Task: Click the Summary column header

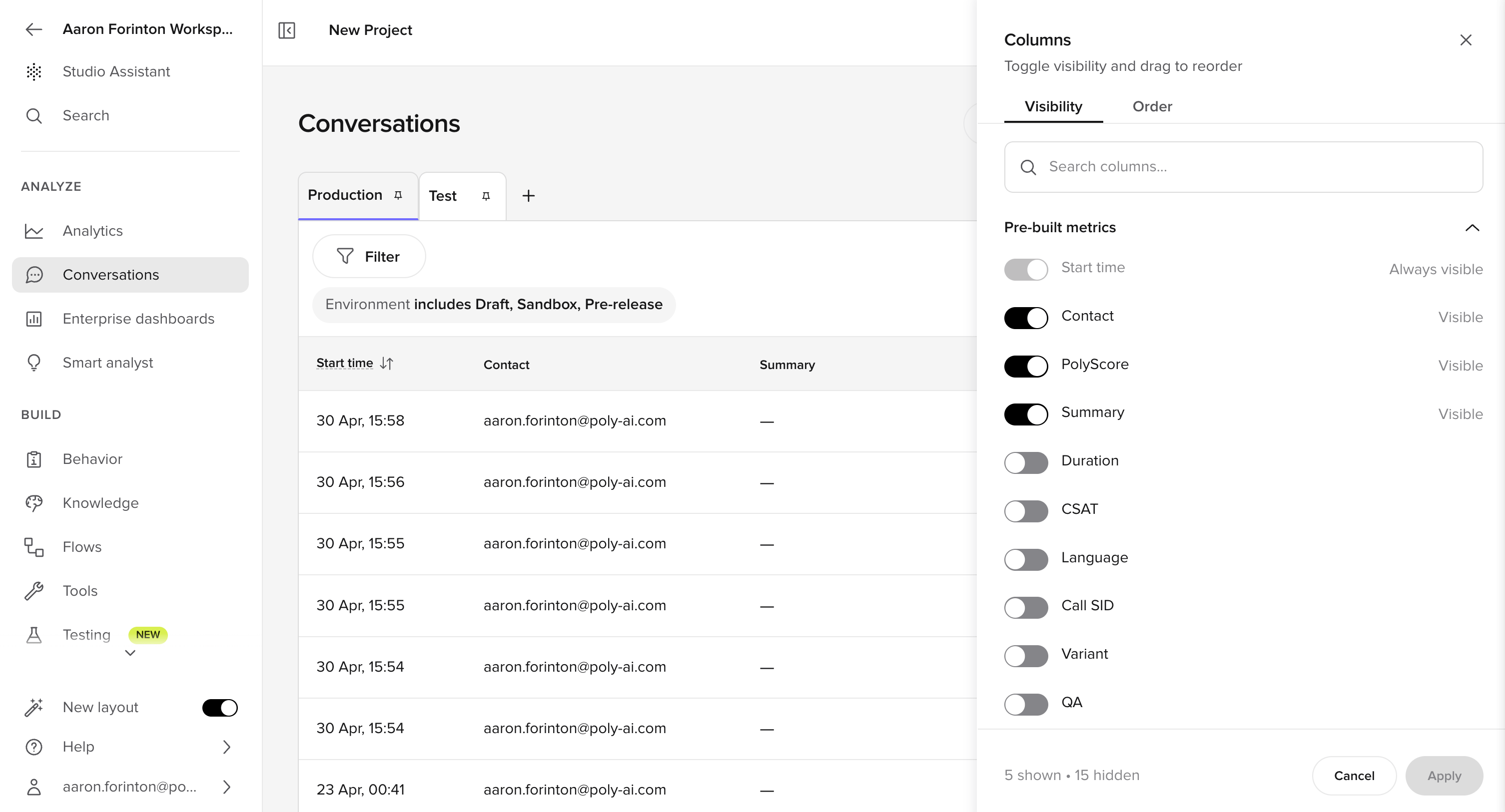Action: (787, 365)
